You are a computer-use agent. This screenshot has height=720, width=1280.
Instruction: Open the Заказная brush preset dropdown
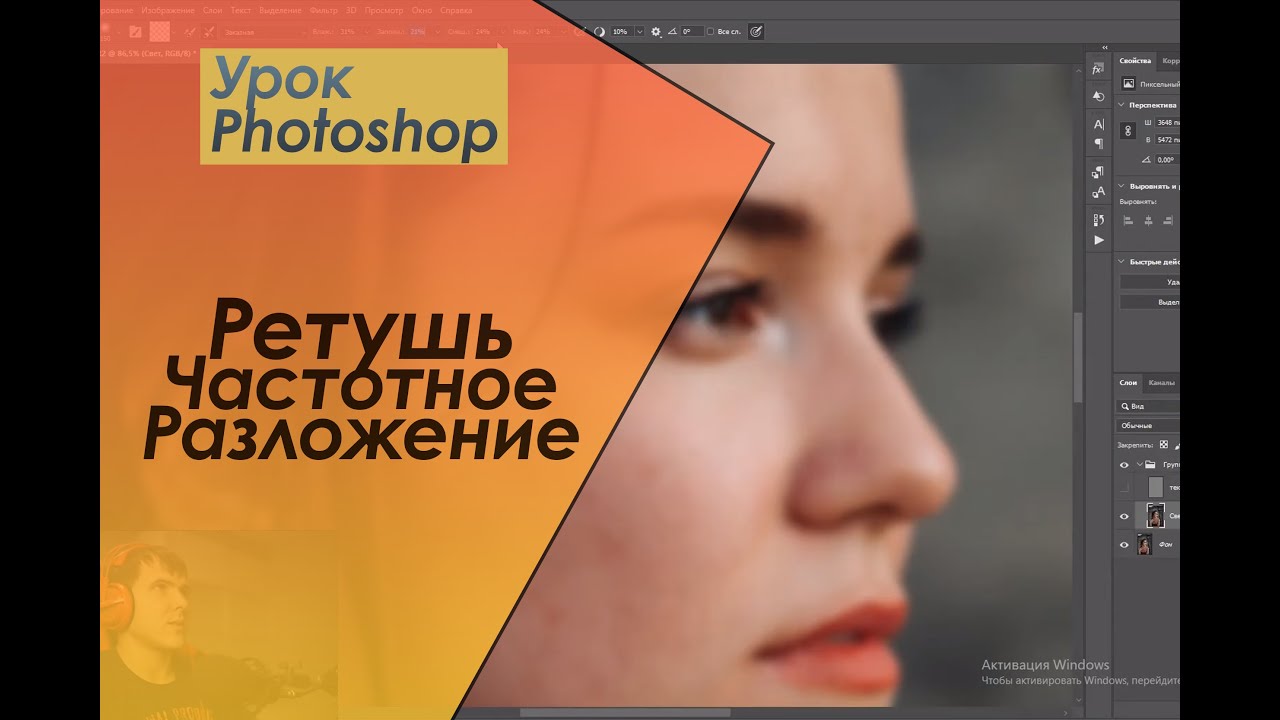[263, 32]
